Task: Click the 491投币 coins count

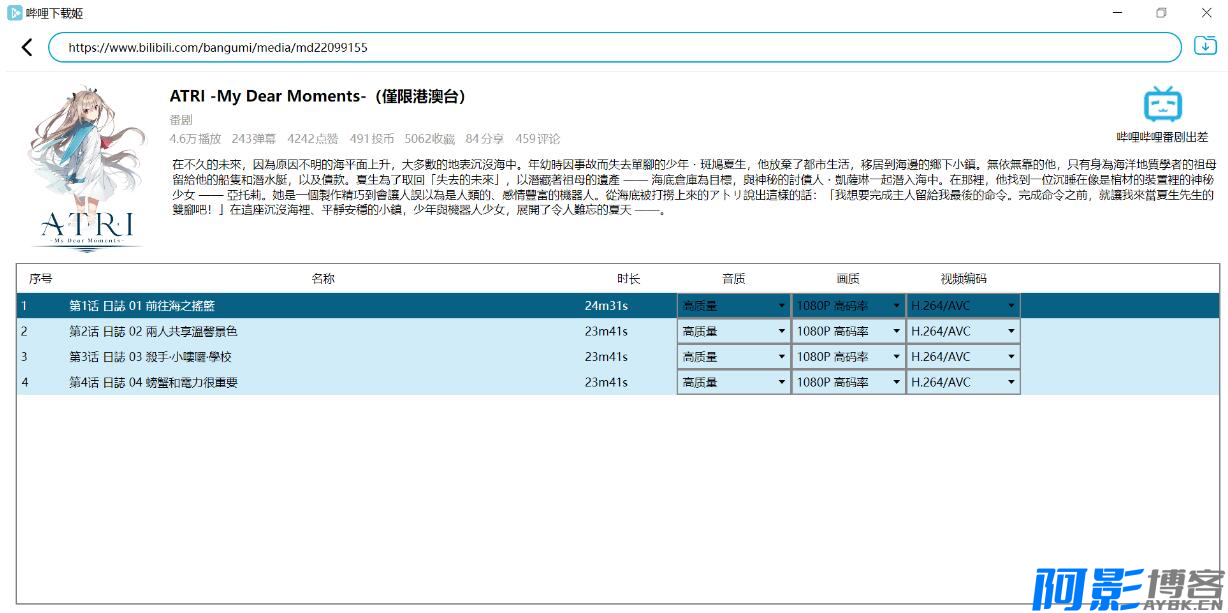Action: tap(372, 139)
